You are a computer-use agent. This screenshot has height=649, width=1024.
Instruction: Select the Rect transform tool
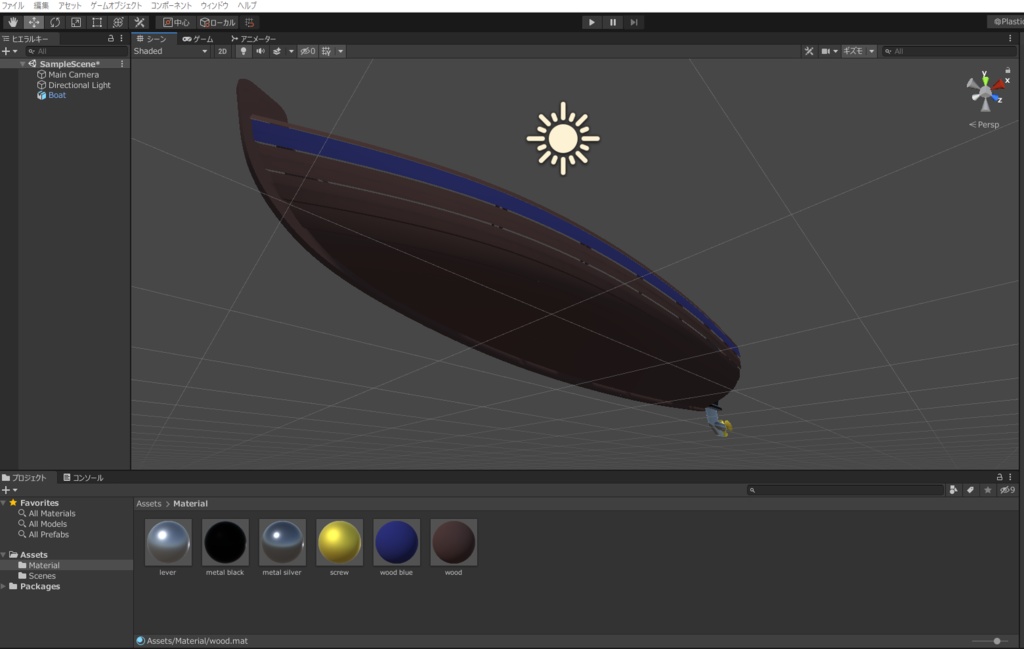tap(97, 22)
